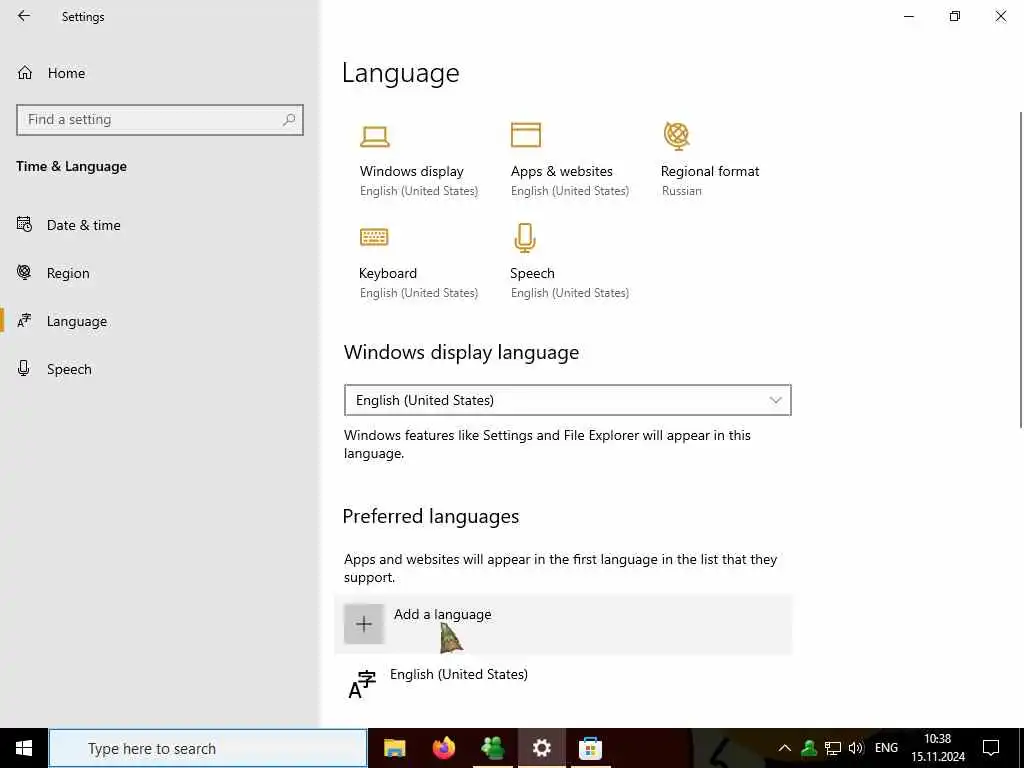
Task: Open the notification center icon
Action: 991,748
